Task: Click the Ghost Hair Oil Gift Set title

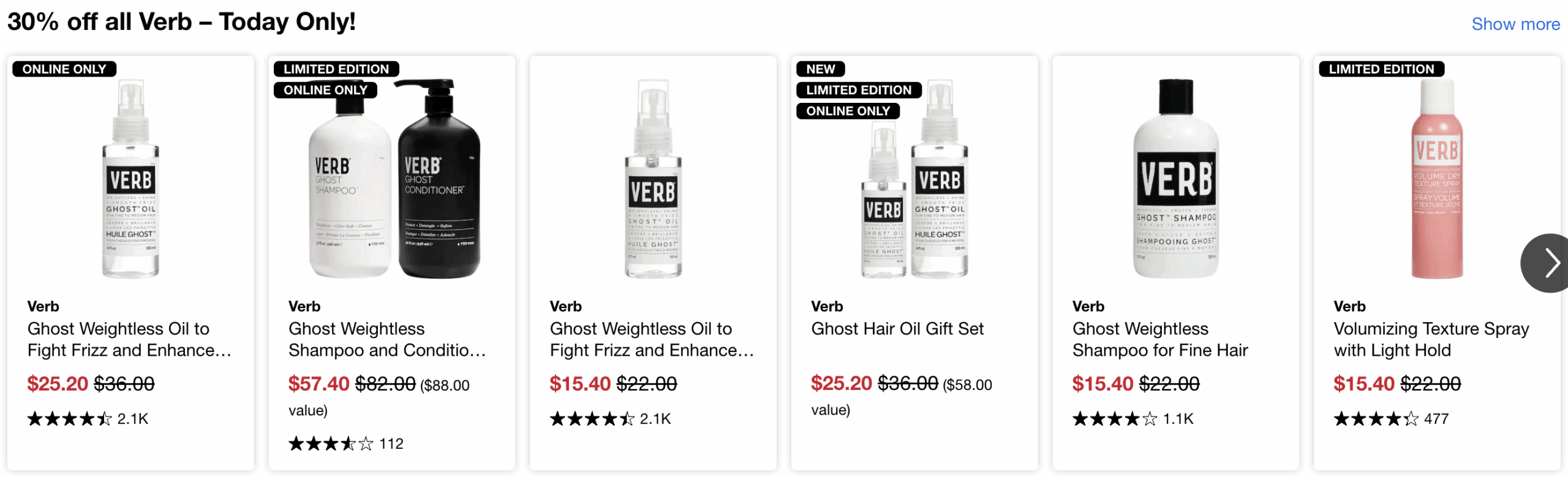Action: (x=897, y=329)
